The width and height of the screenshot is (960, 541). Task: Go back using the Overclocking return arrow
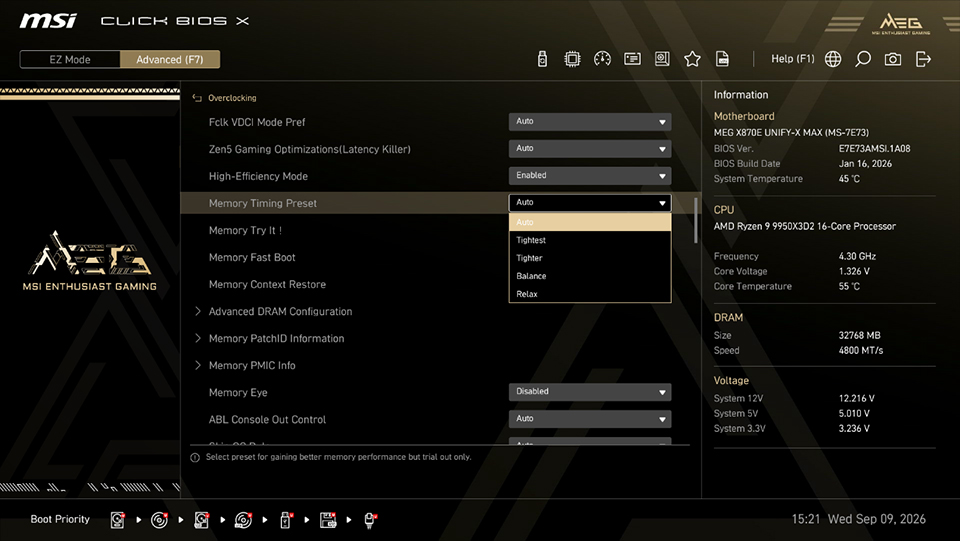(x=197, y=98)
